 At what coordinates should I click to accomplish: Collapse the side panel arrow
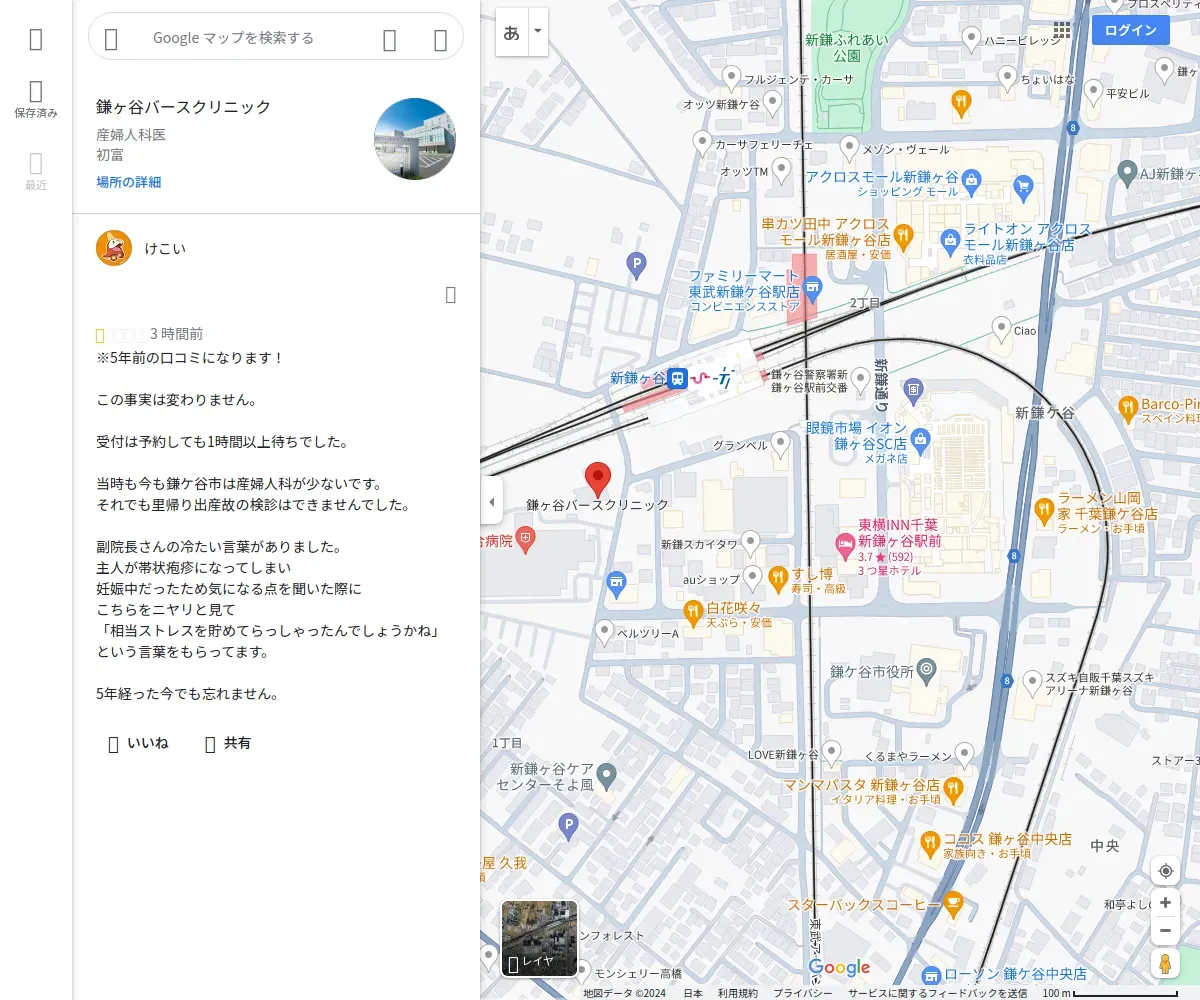[x=491, y=500]
